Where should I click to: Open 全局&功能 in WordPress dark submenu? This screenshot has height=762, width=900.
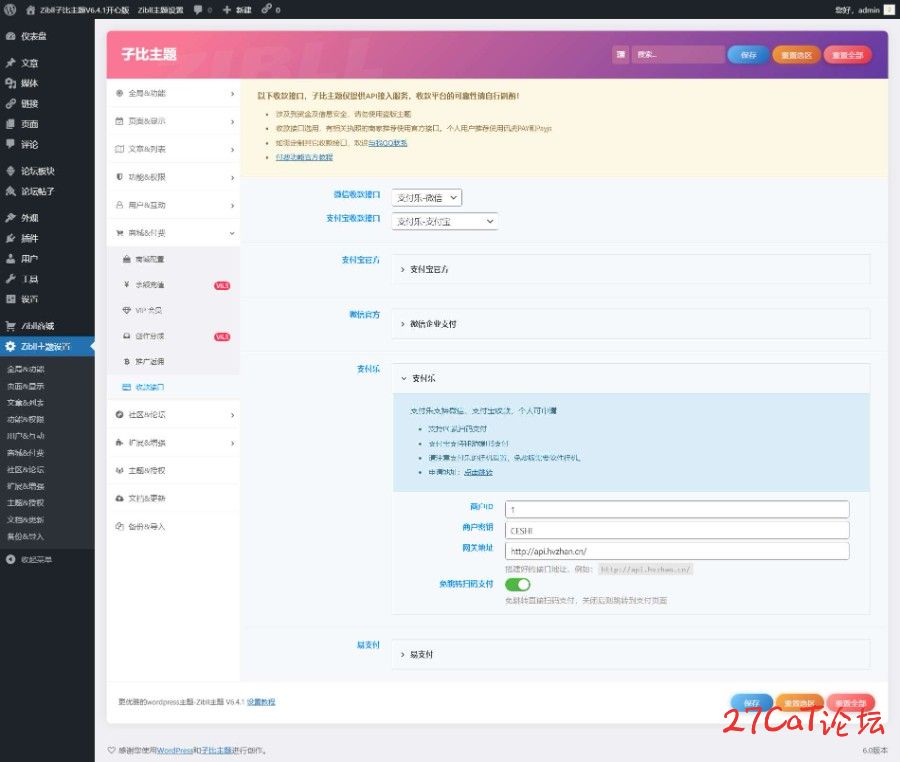[x=26, y=369]
